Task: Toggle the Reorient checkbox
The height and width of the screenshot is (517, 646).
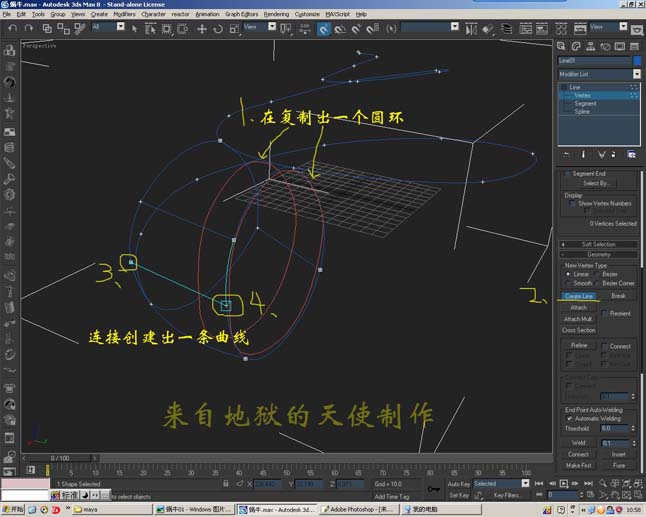Action: pyautogui.click(x=604, y=313)
